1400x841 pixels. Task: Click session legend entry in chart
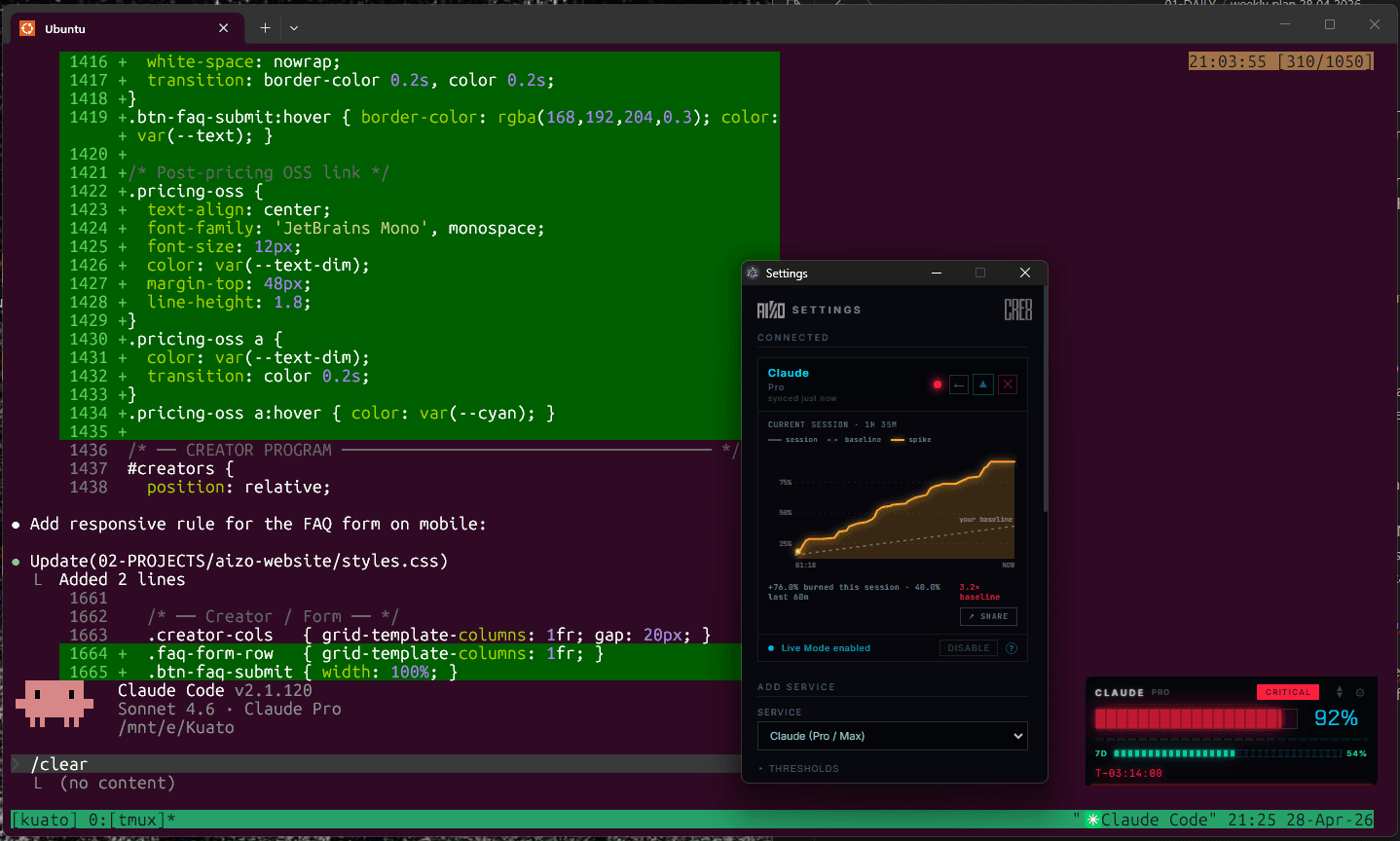pyautogui.click(x=792, y=440)
